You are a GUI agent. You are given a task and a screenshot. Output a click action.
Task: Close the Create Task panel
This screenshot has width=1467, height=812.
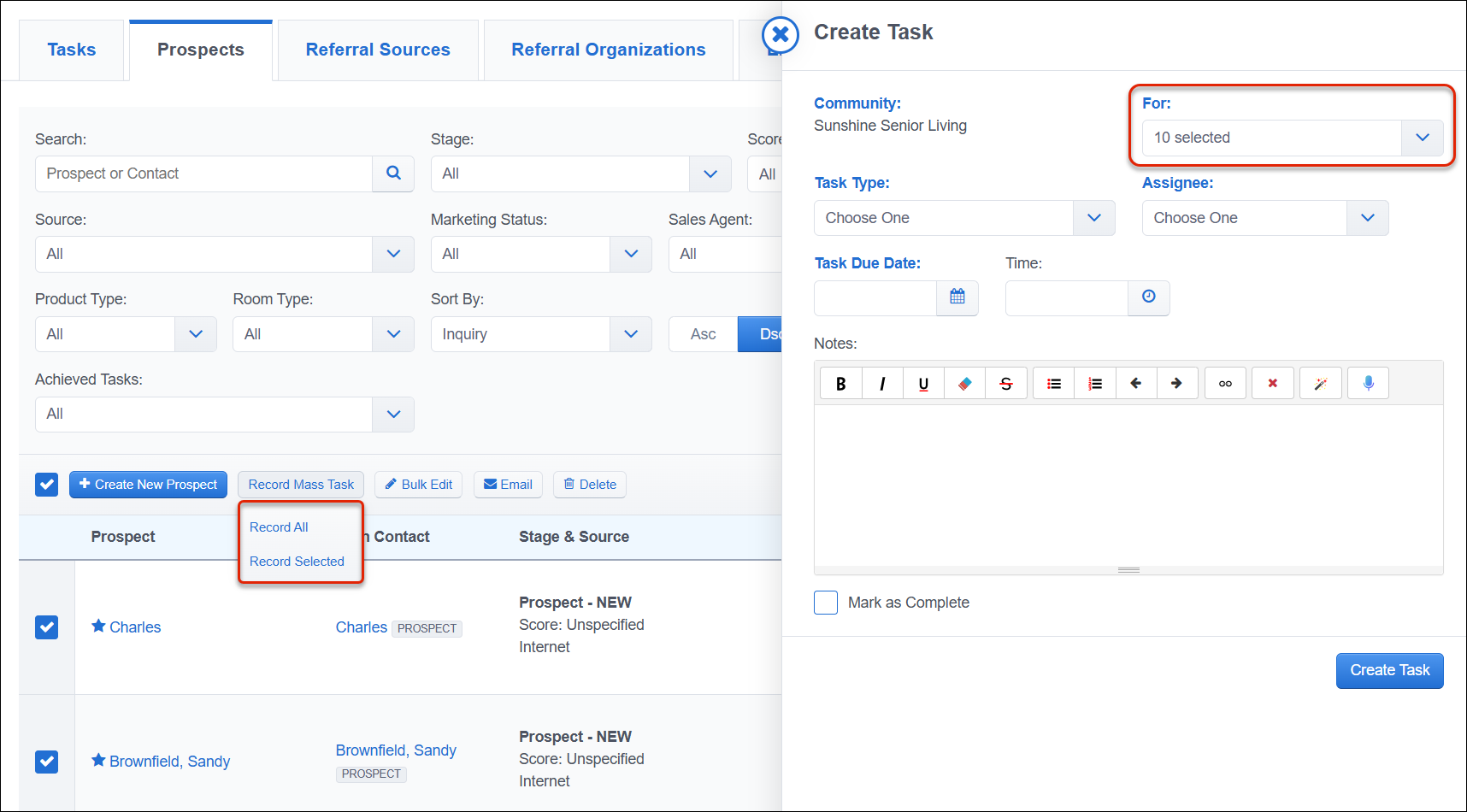tap(781, 35)
